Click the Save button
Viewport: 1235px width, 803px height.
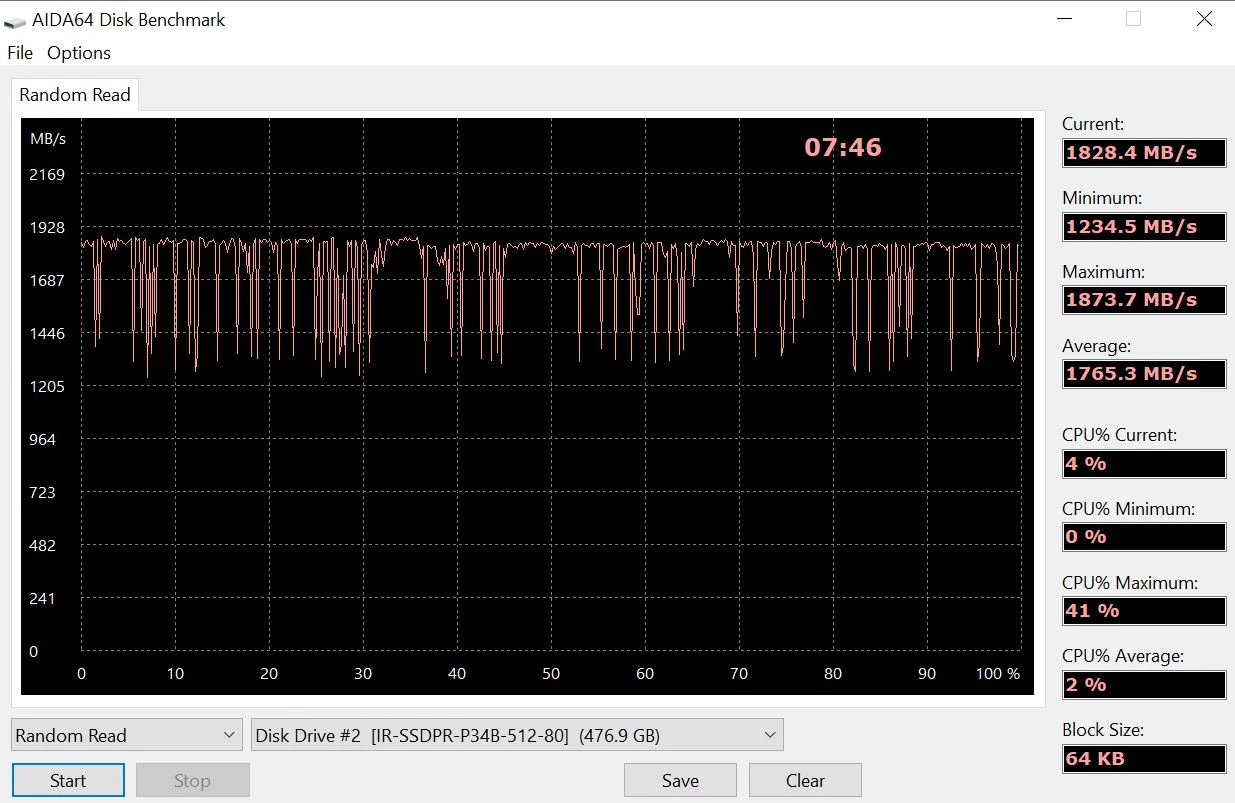pyautogui.click(x=680, y=780)
